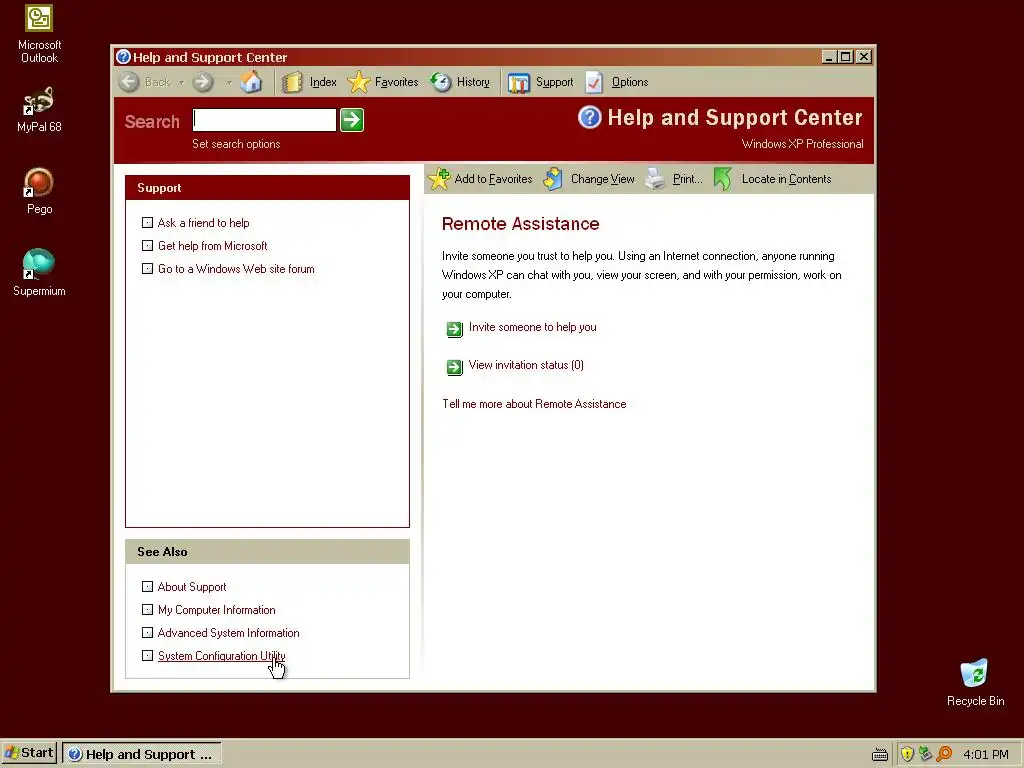This screenshot has height=768, width=1024.
Task: Click the Locate in Contents arrow icon
Action: pyautogui.click(x=722, y=179)
